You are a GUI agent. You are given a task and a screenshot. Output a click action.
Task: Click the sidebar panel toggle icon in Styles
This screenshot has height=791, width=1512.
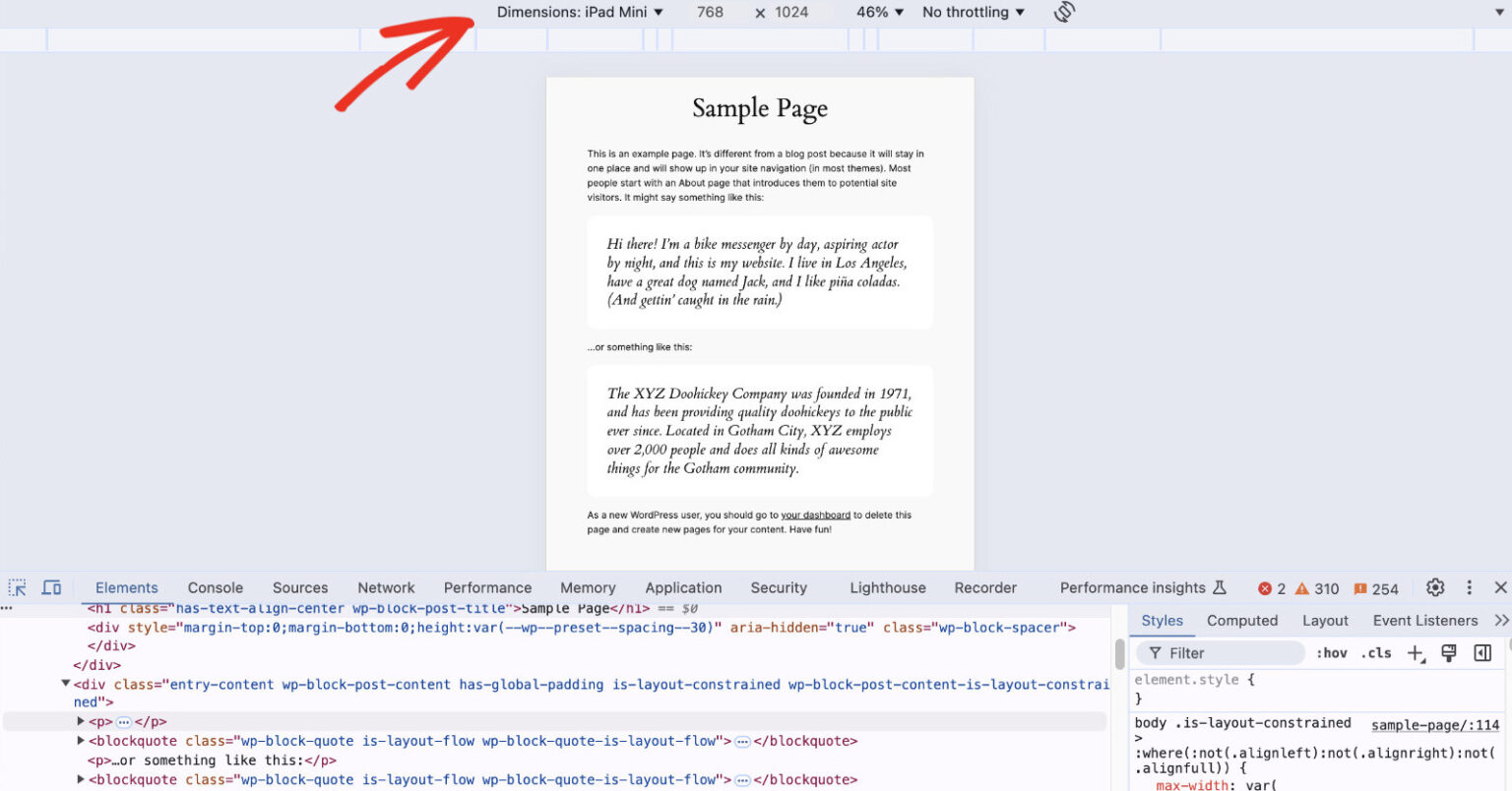[x=1481, y=652]
